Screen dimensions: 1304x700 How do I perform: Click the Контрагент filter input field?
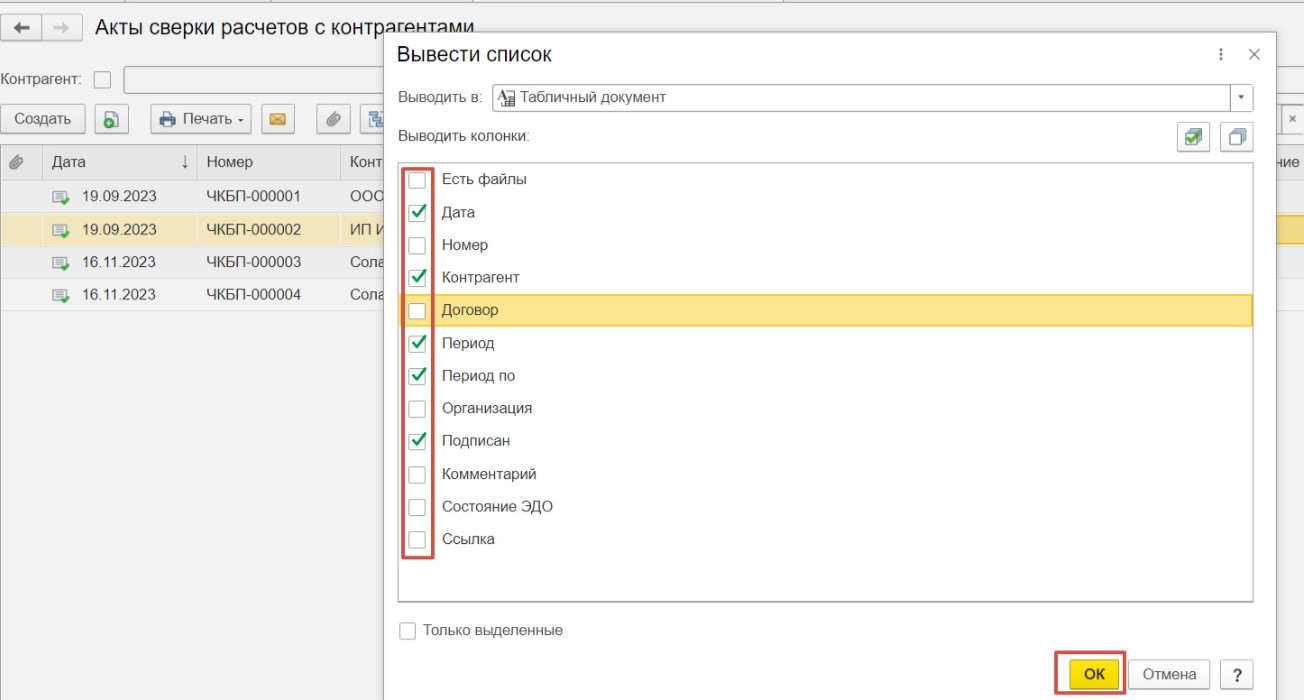click(x=253, y=79)
